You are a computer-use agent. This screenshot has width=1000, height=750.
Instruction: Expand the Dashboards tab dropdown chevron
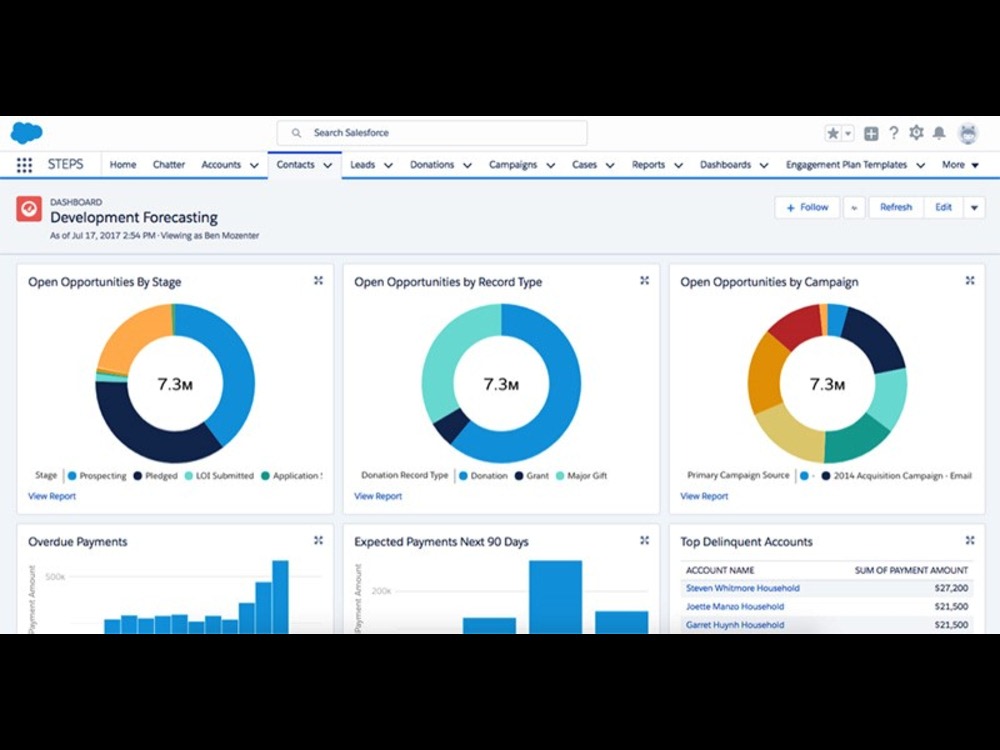(763, 165)
